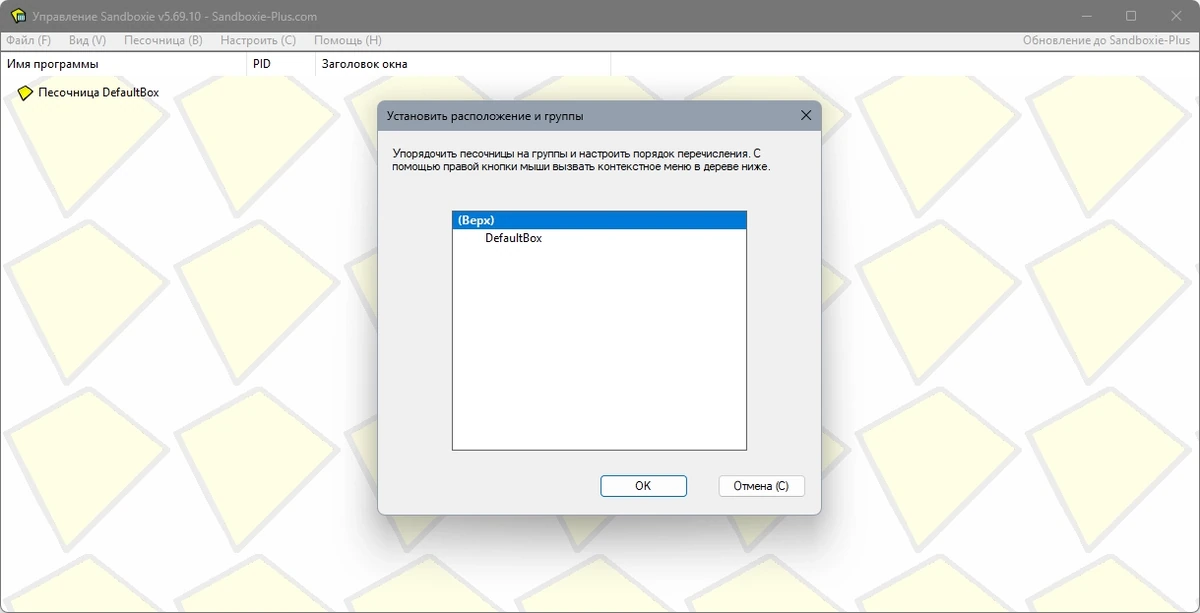Screen dimensions: 1200x613
Task: Select the DefaultBox item in the dialog tree
Action: point(513,239)
